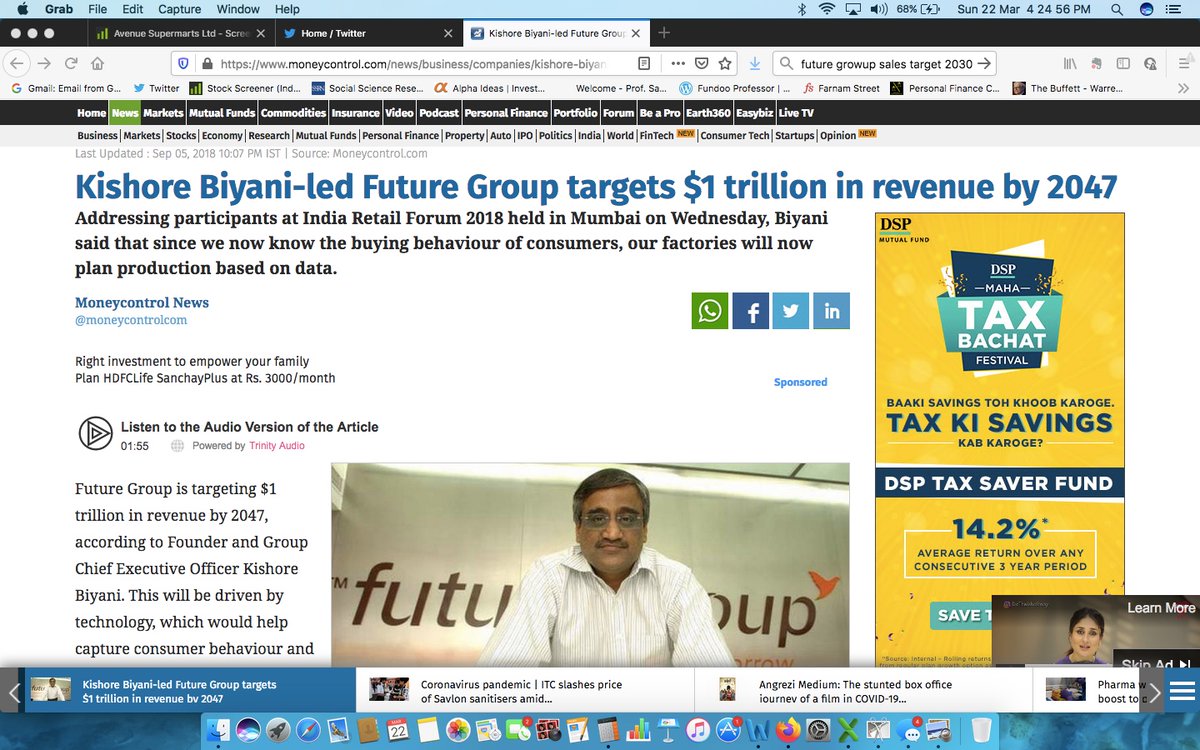Open the Window menu in menu bar
1200x750 pixels.
pyautogui.click(x=237, y=9)
